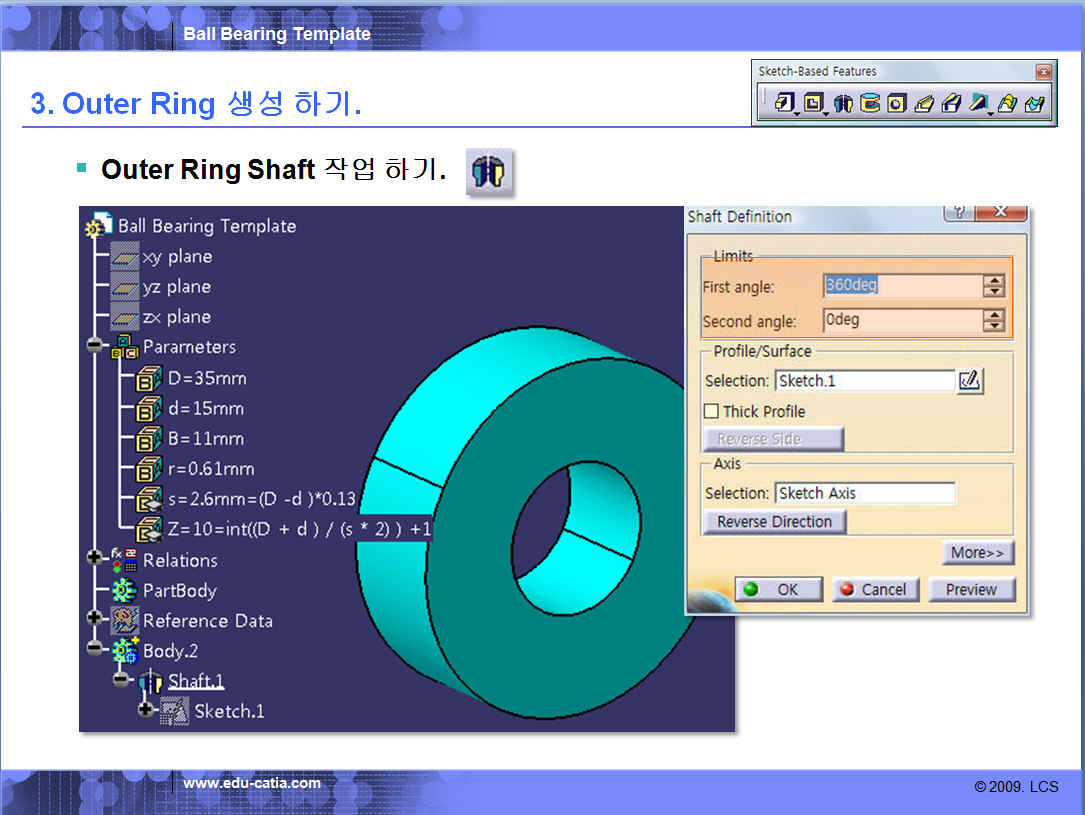Select the D=35mm parameter

206,379
